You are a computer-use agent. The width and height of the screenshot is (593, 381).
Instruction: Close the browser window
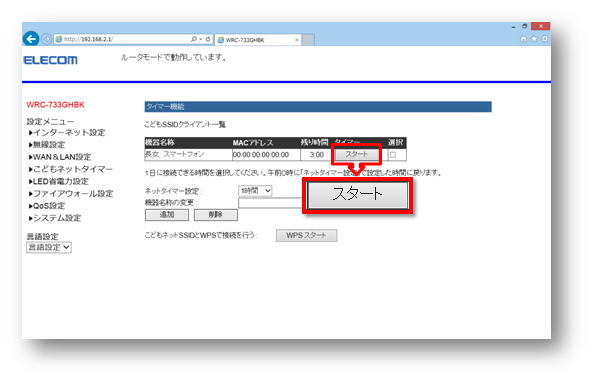(x=540, y=26)
